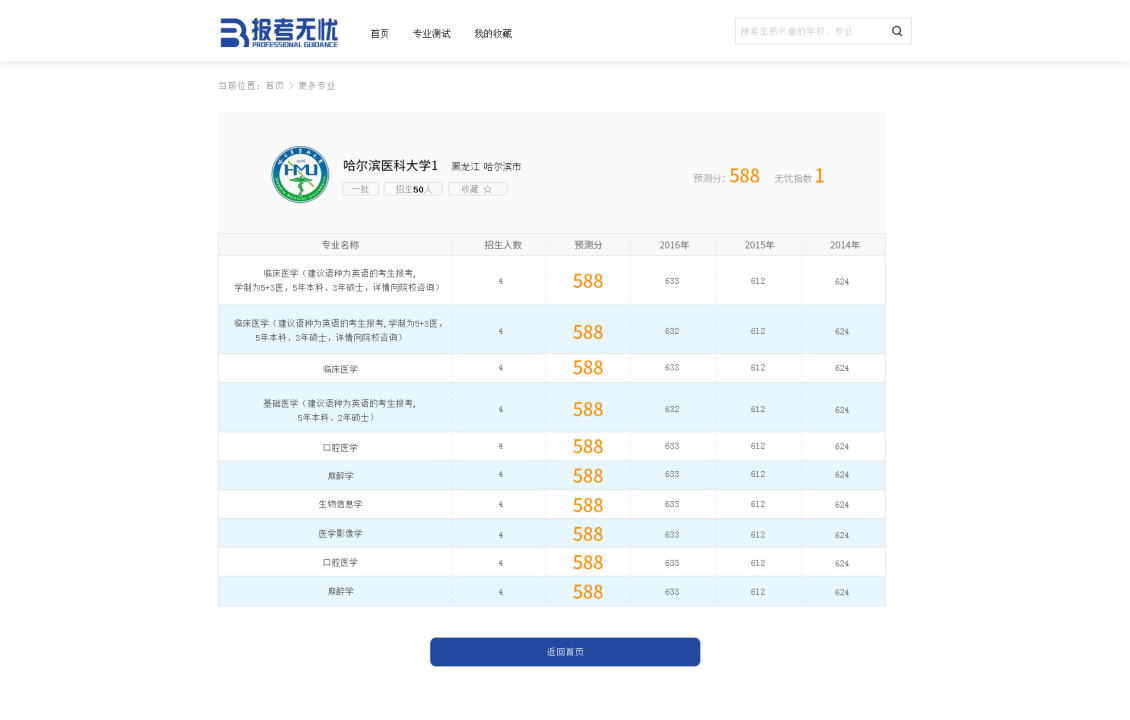1130x720 pixels.
Task: Click the search input field
Action: [810, 31]
